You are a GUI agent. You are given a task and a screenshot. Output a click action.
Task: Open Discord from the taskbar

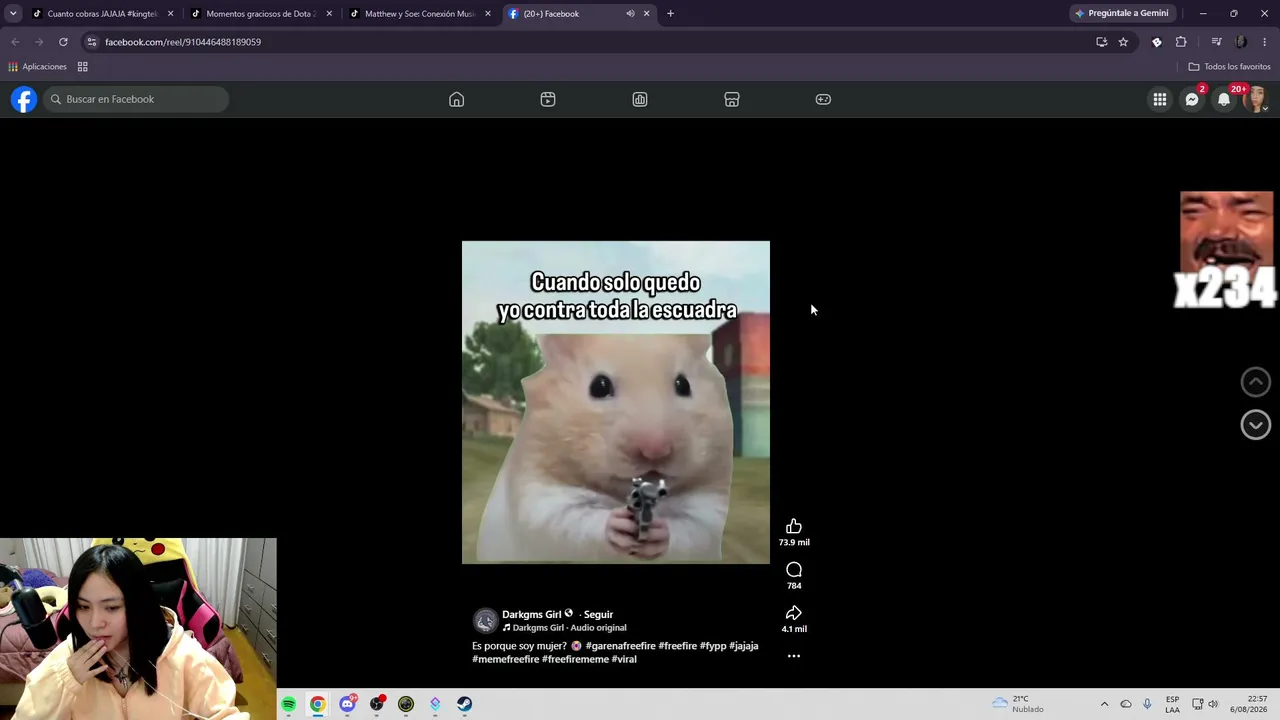[347, 704]
